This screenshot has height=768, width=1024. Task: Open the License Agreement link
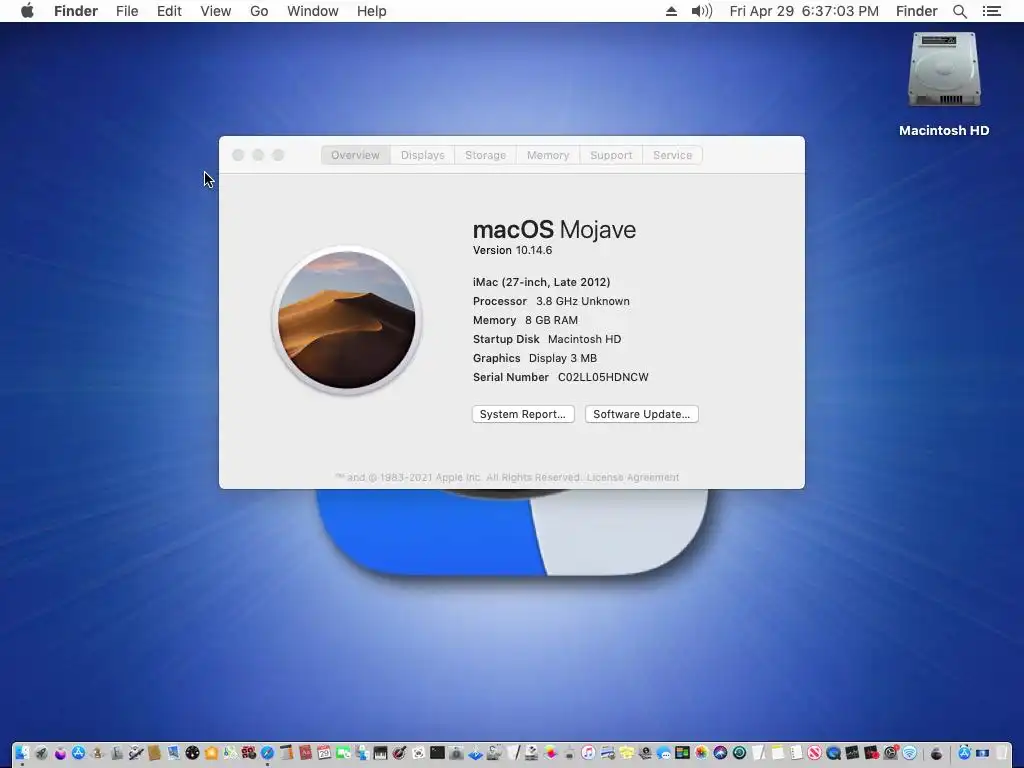(633, 477)
